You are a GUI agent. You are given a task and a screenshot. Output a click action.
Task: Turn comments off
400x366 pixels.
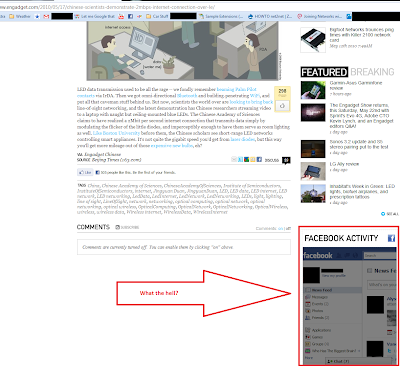point(288,229)
